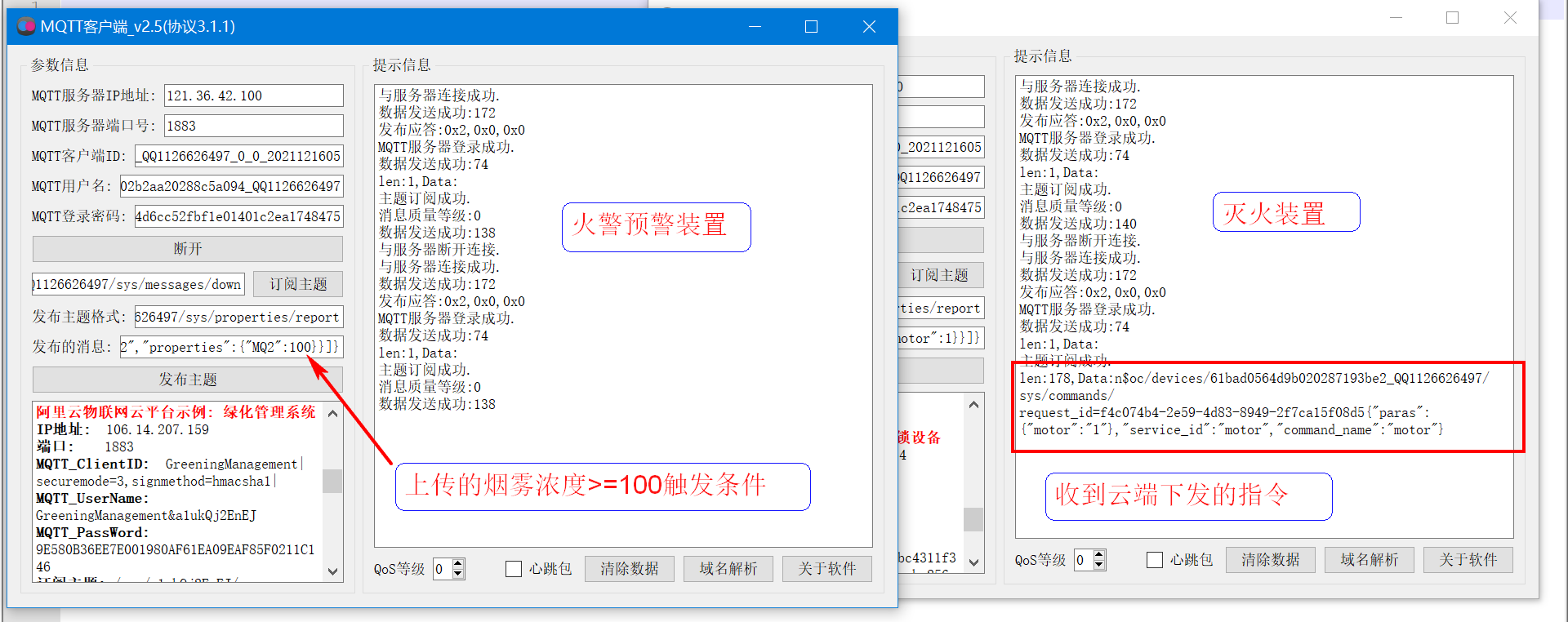The width and height of the screenshot is (1568, 622).
Task: Click 关于软件 in the background window
Action: 1468,560
